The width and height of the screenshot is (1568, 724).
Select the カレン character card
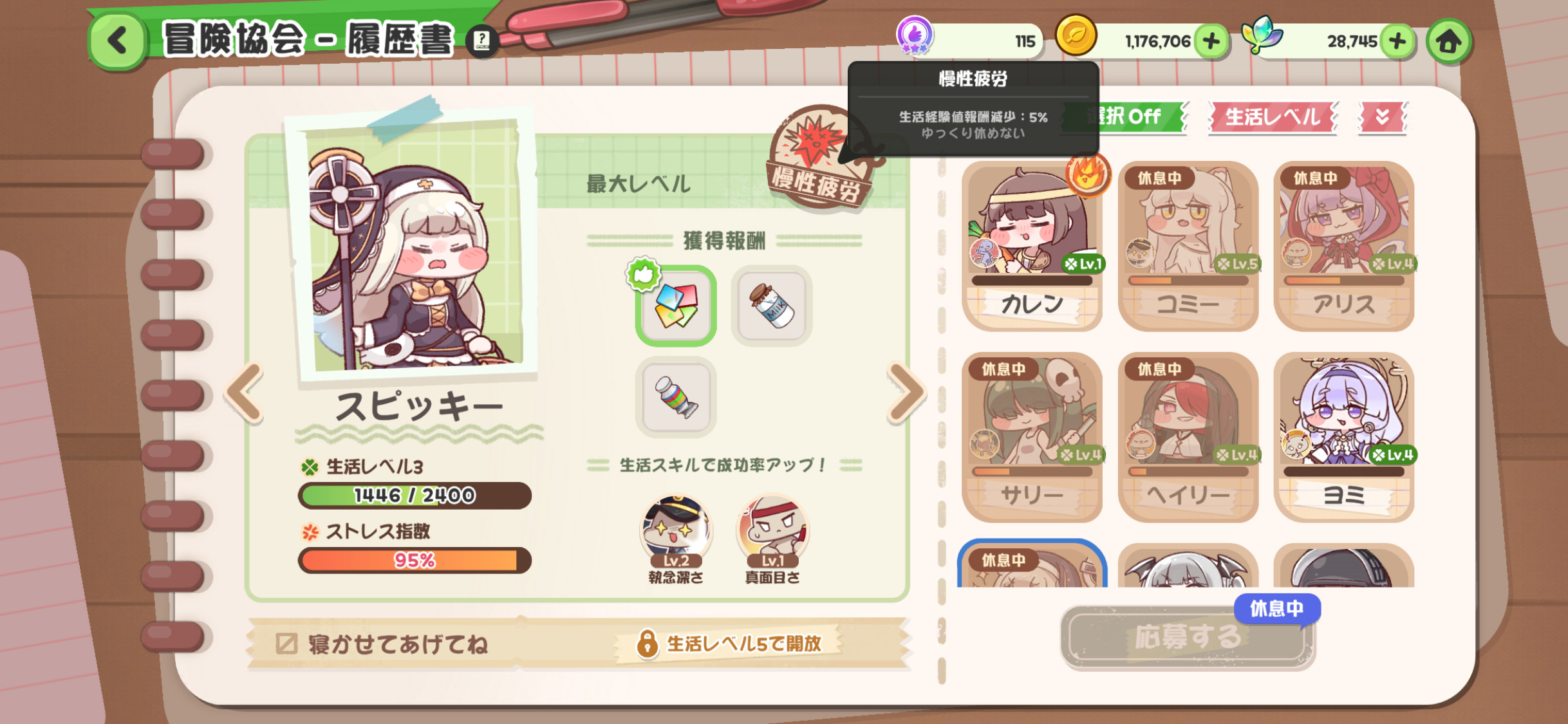(x=1032, y=246)
